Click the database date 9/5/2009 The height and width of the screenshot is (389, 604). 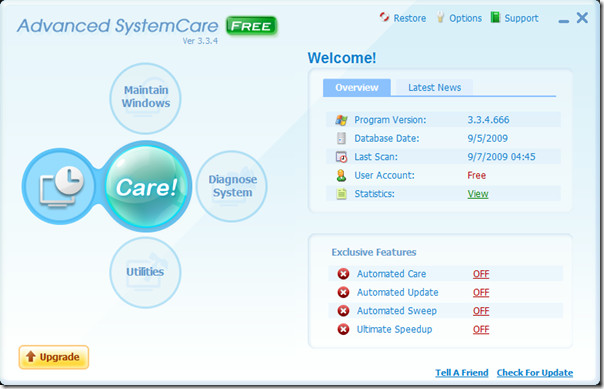coord(487,138)
